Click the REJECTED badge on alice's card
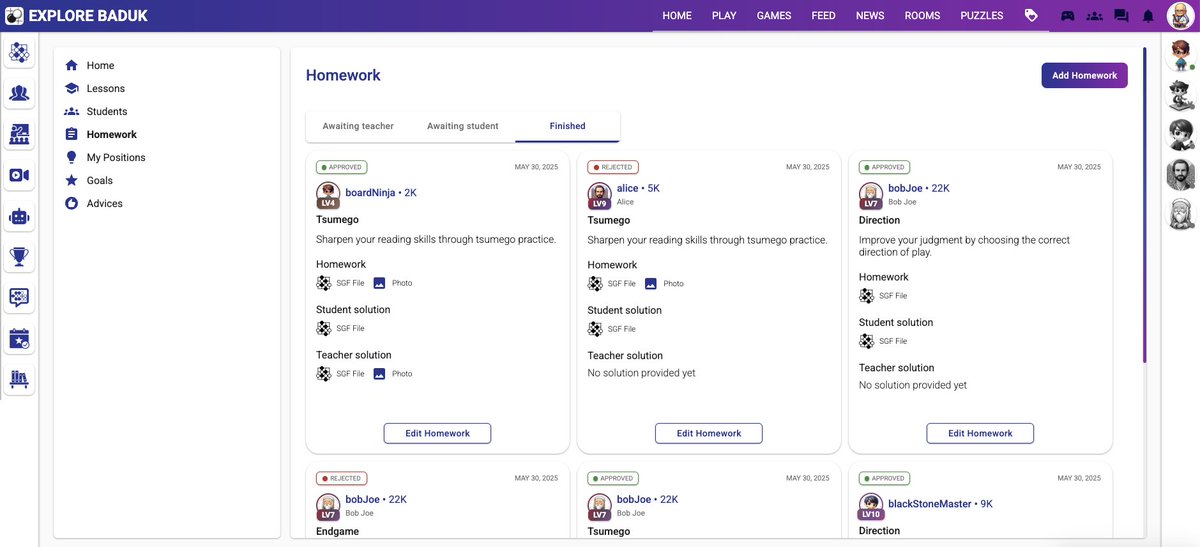 point(613,168)
